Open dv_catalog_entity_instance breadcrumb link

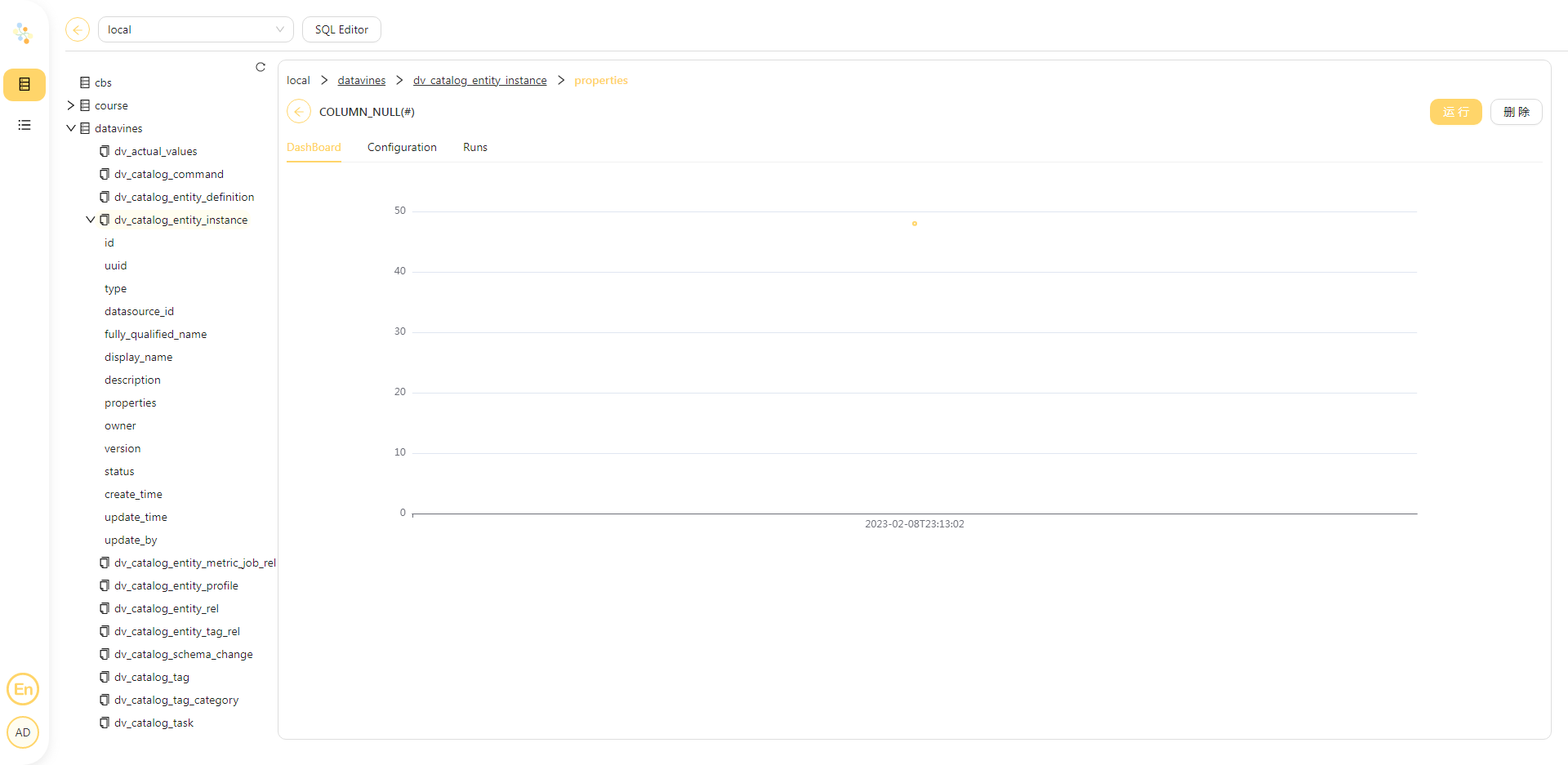tap(480, 80)
